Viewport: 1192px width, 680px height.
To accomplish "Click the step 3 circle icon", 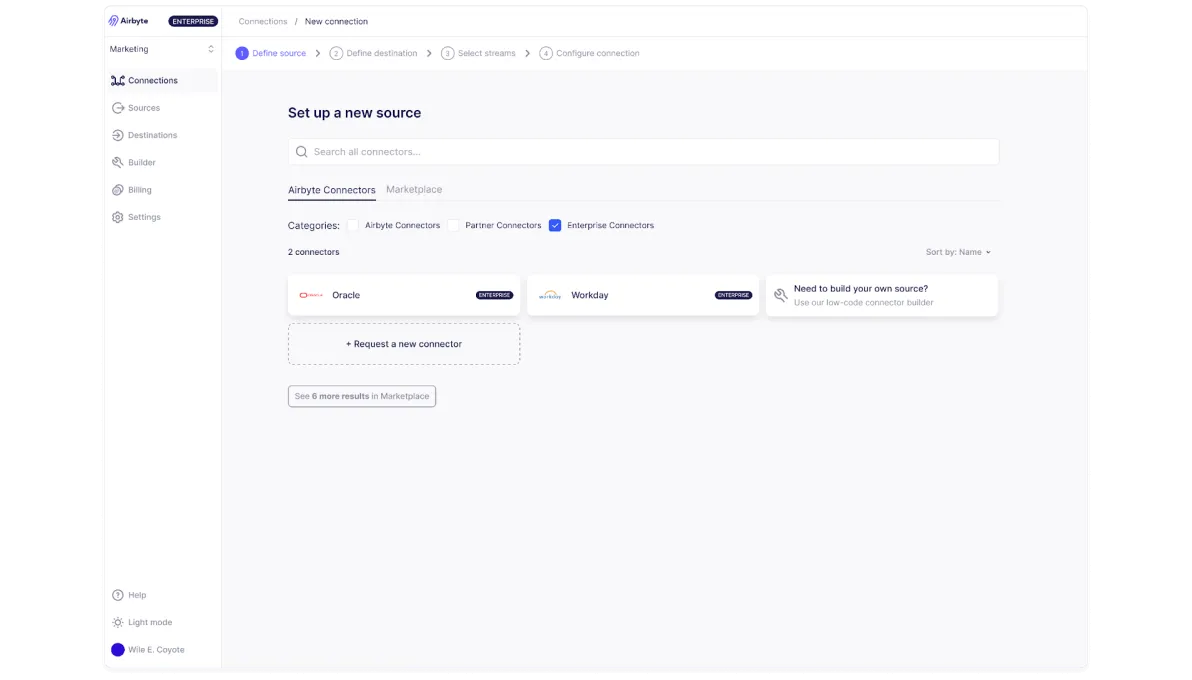I will click(448, 53).
